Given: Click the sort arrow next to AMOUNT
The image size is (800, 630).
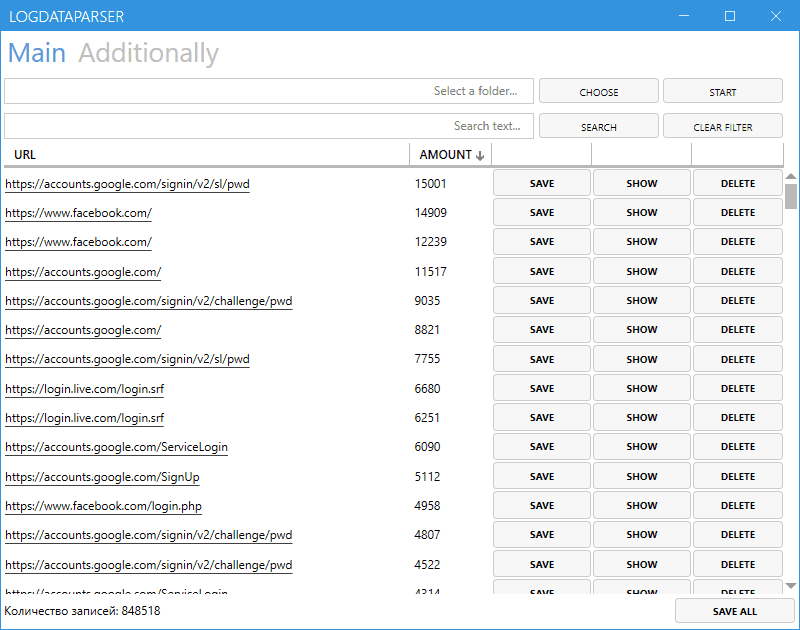Looking at the screenshot, I should tap(481, 154).
